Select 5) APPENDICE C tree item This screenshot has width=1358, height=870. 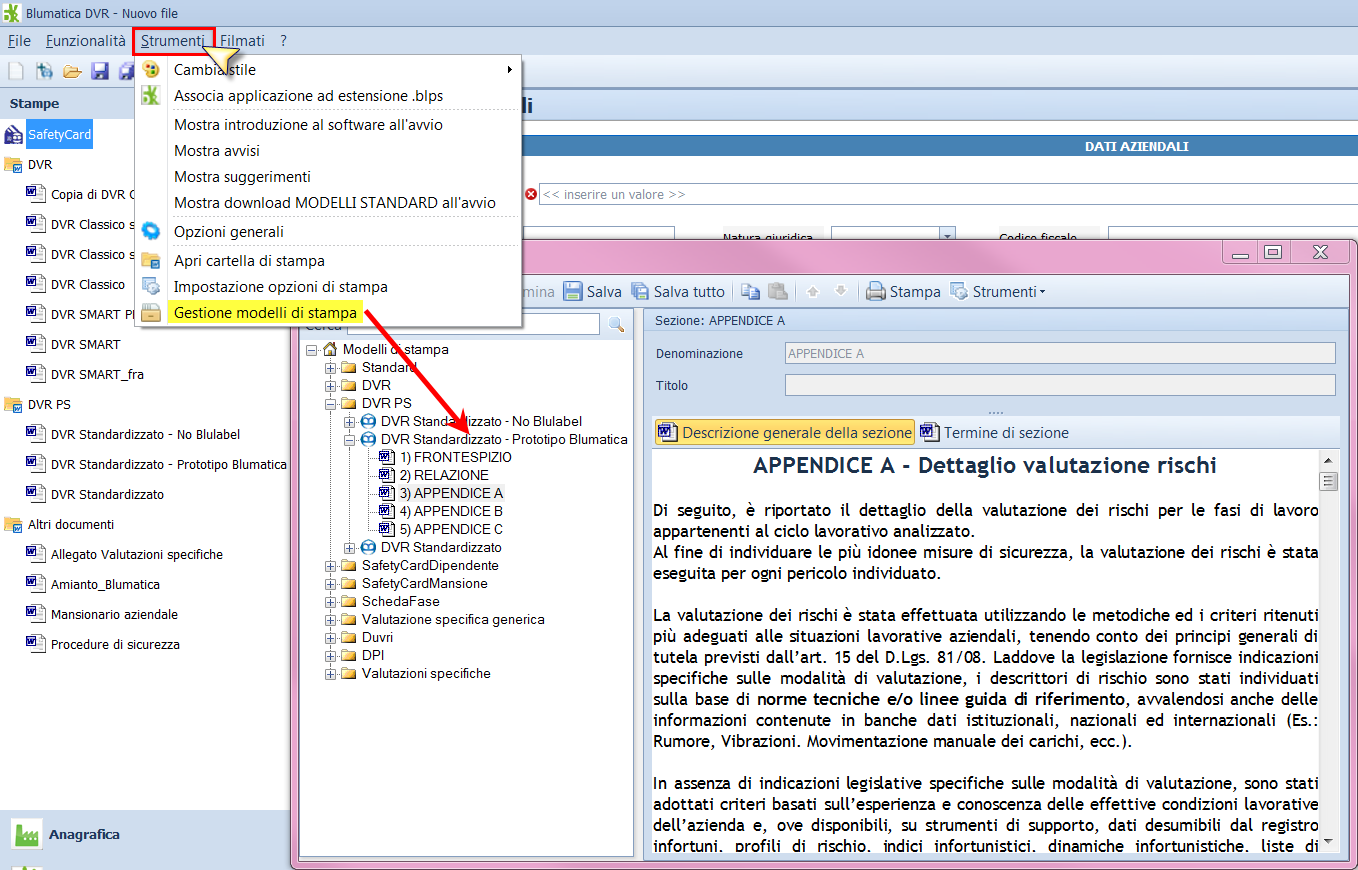click(451, 529)
